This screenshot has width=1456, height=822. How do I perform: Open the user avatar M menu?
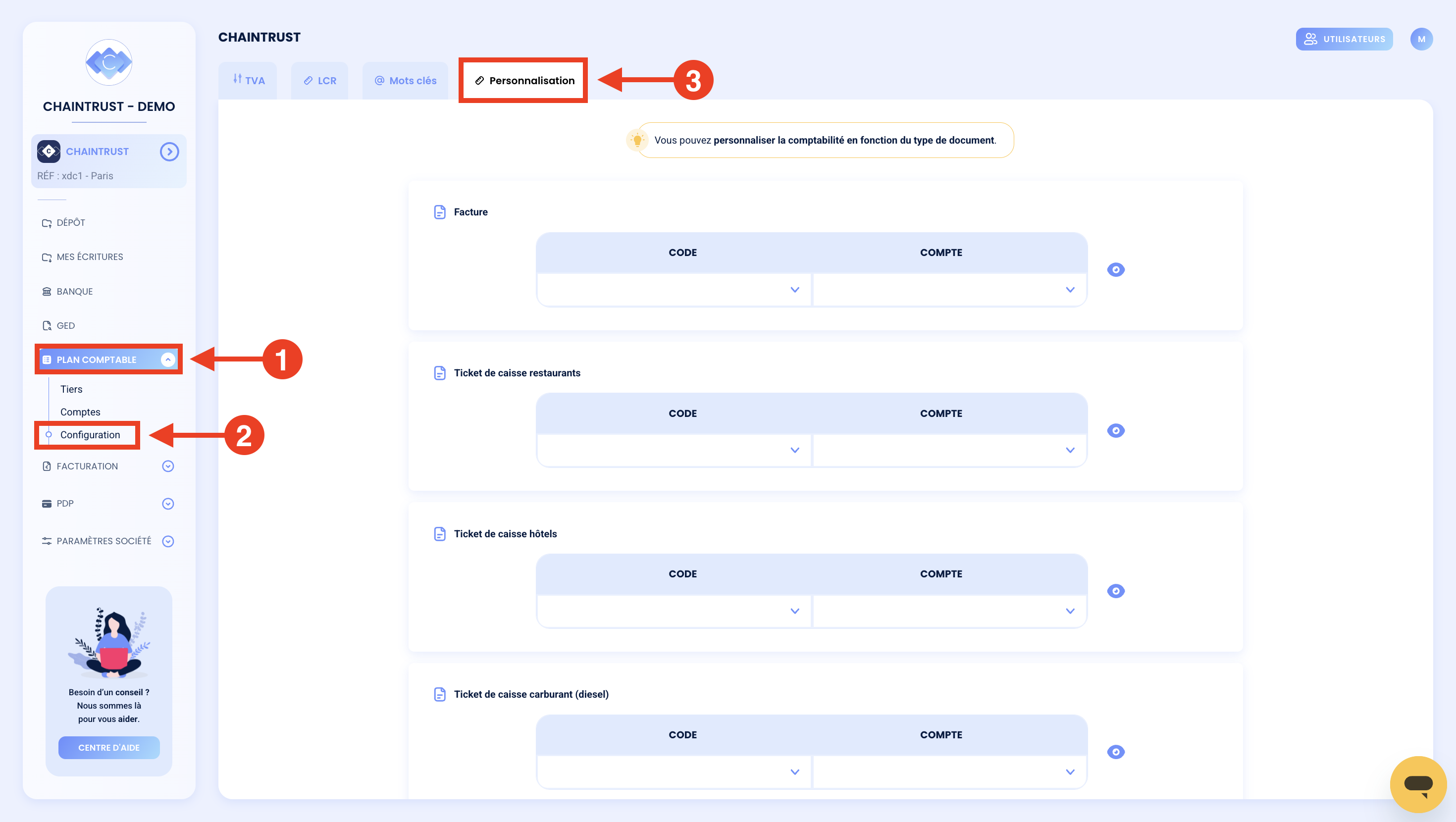1421,39
